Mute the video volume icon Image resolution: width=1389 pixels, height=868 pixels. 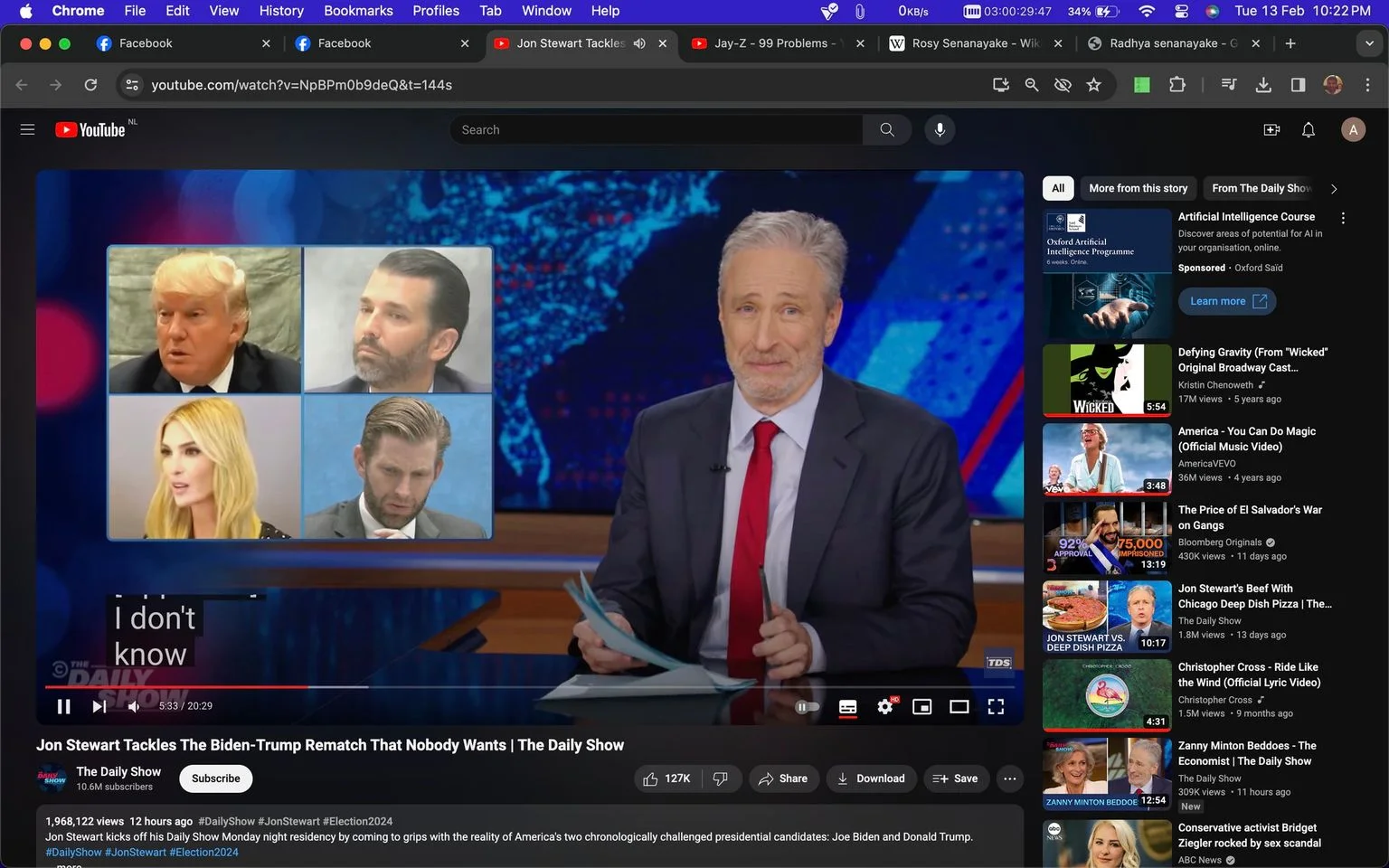(134, 706)
